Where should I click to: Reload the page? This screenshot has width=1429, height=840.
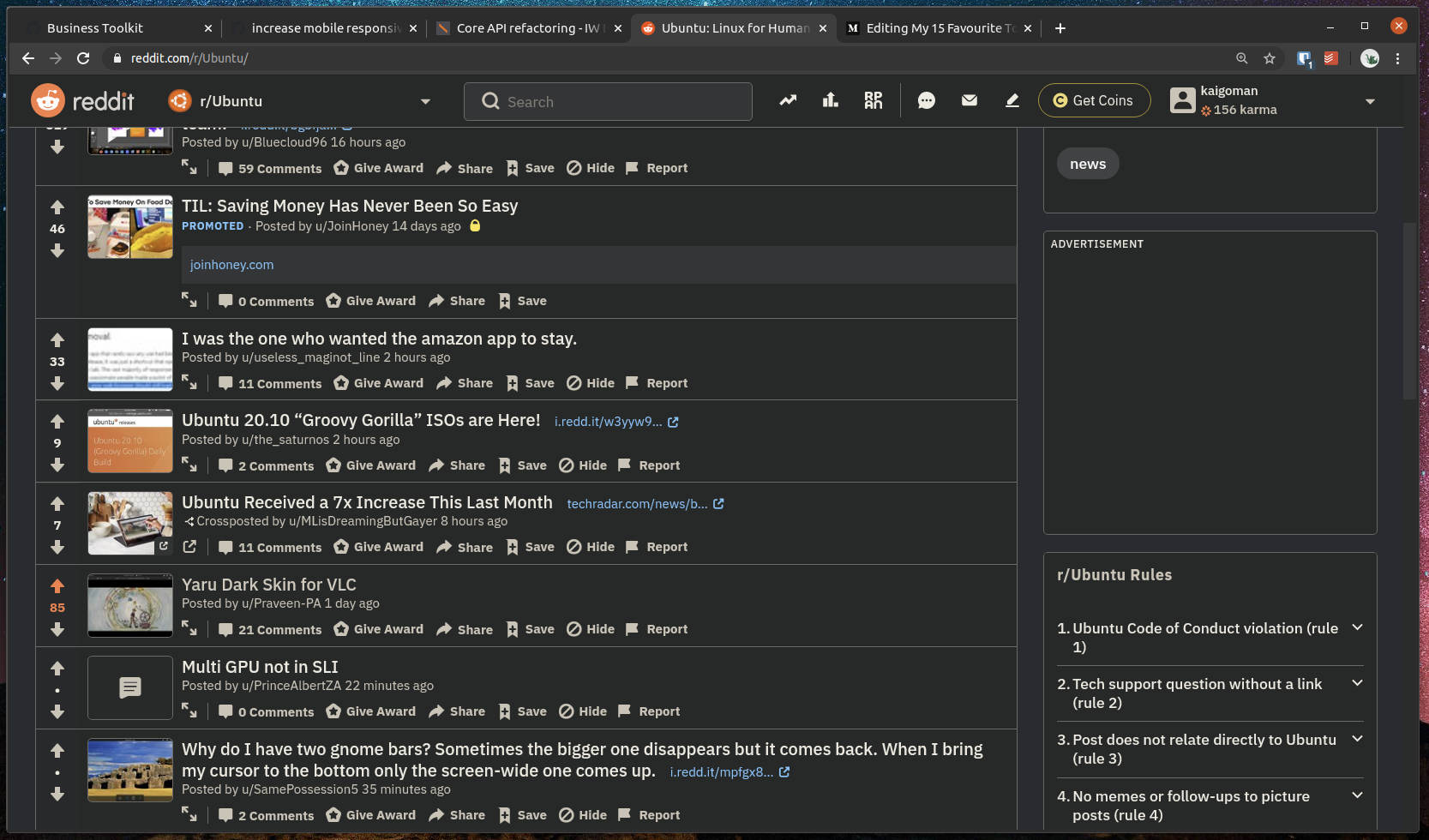pos(83,58)
